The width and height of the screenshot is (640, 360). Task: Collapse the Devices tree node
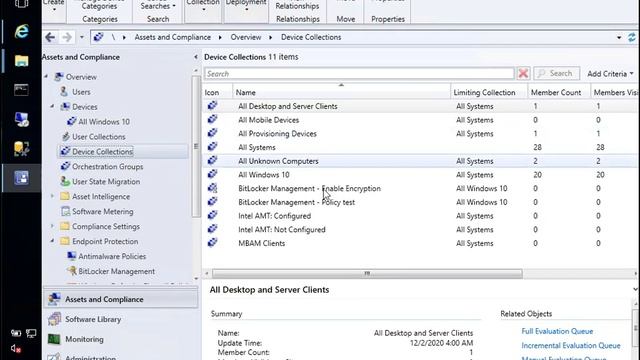[x=52, y=107]
